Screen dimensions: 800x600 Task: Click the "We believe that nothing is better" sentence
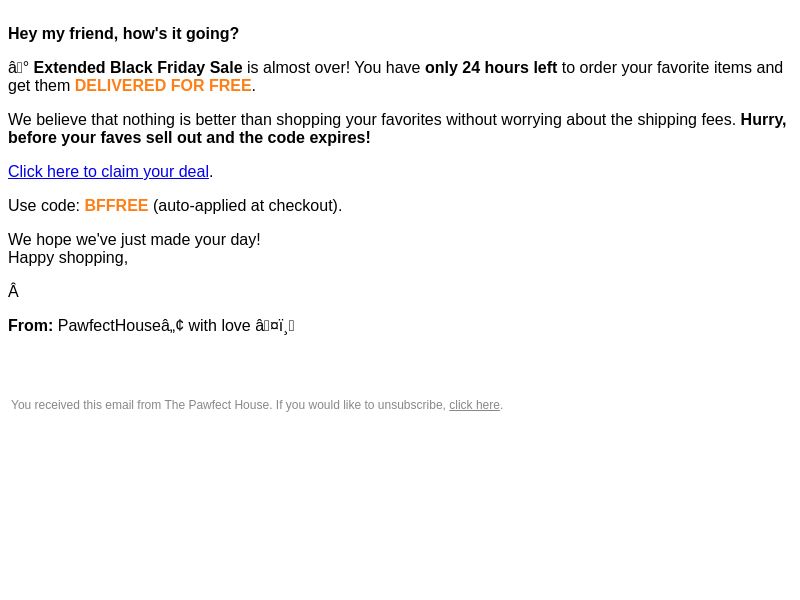372,119
